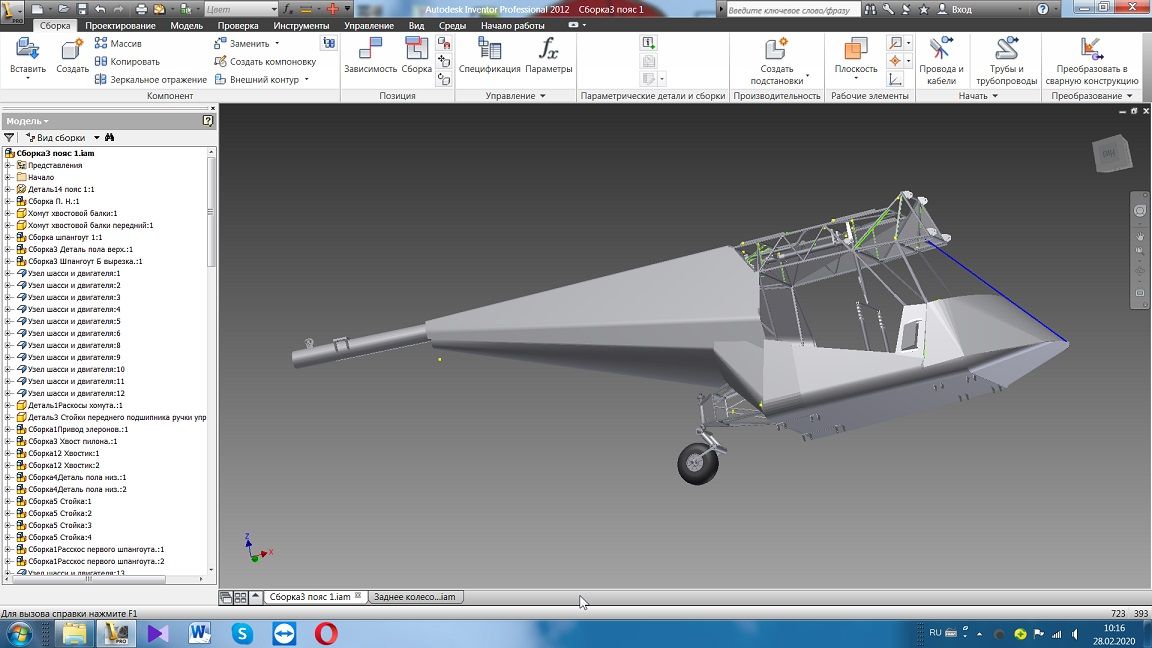Click the Зеркальное отражение button

[x=150, y=79]
